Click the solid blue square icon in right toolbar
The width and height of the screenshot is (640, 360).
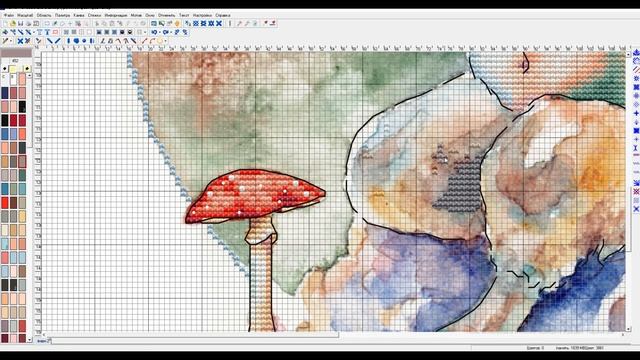[x=636, y=131]
